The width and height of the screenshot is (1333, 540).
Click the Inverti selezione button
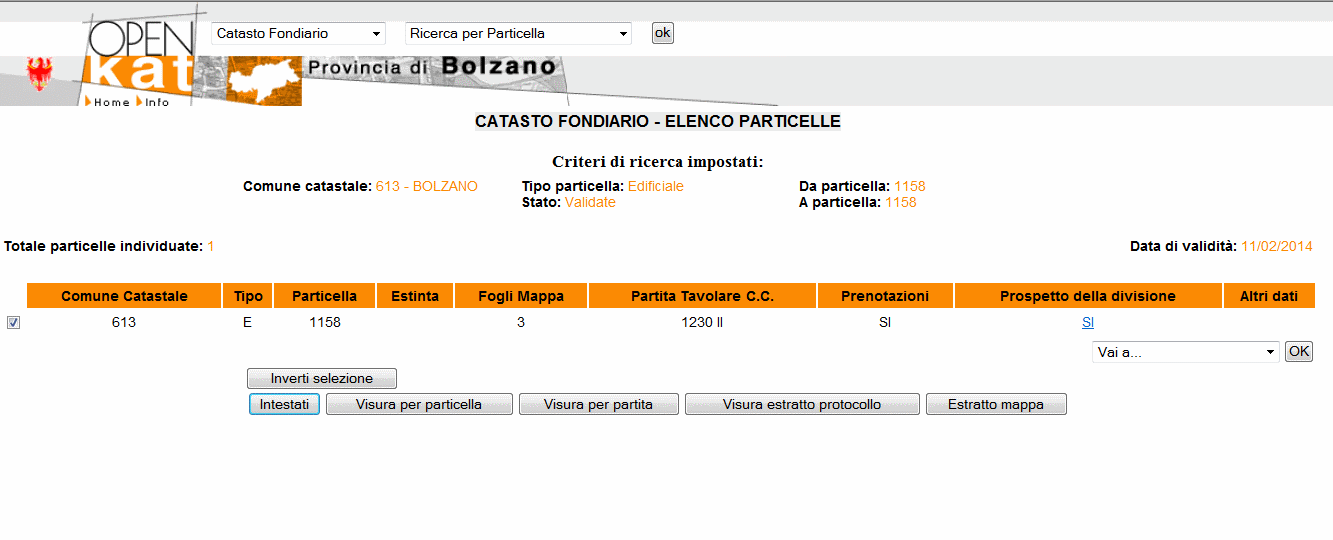321,379
